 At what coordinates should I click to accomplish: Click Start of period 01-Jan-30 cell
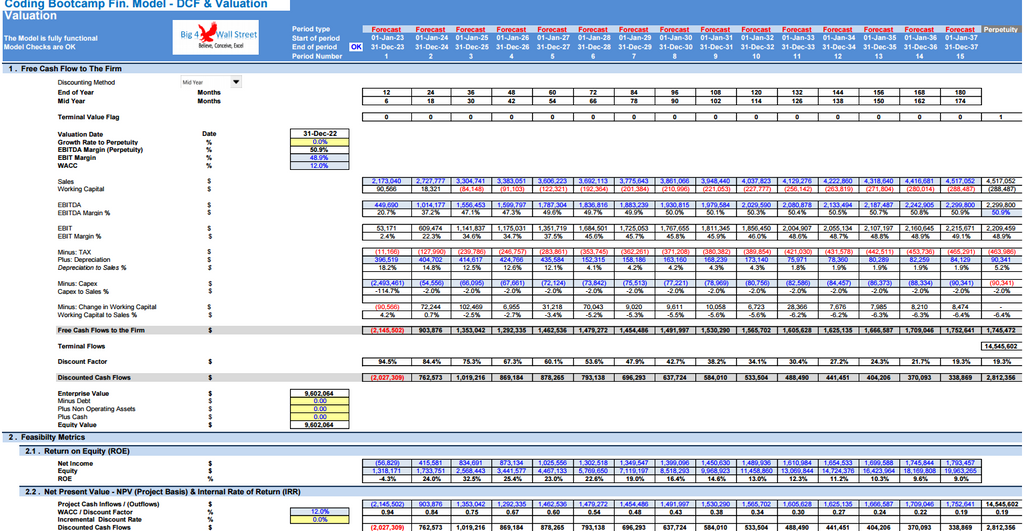675,38
